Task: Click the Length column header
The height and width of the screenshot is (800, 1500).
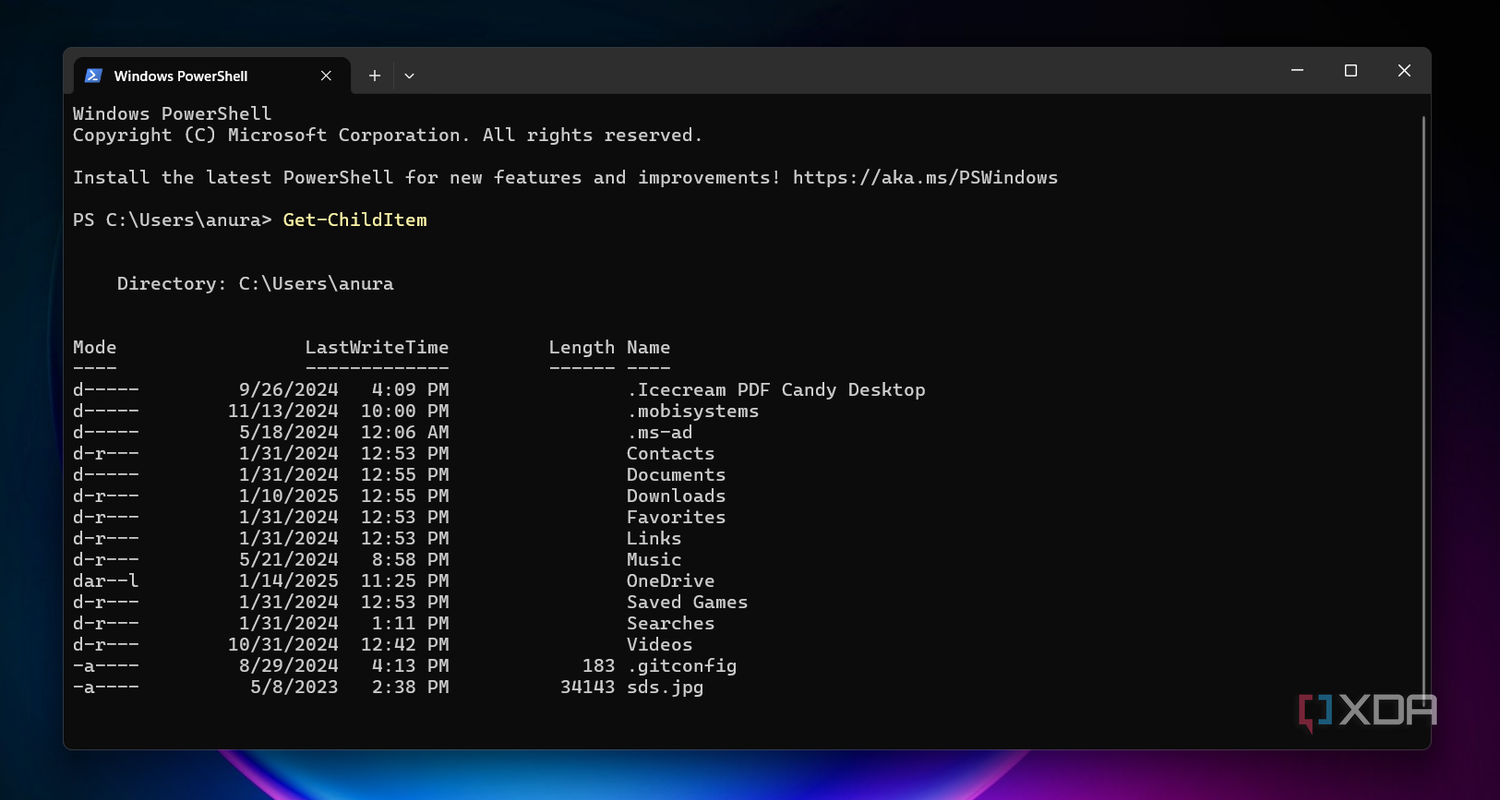Action: [582, 348]
